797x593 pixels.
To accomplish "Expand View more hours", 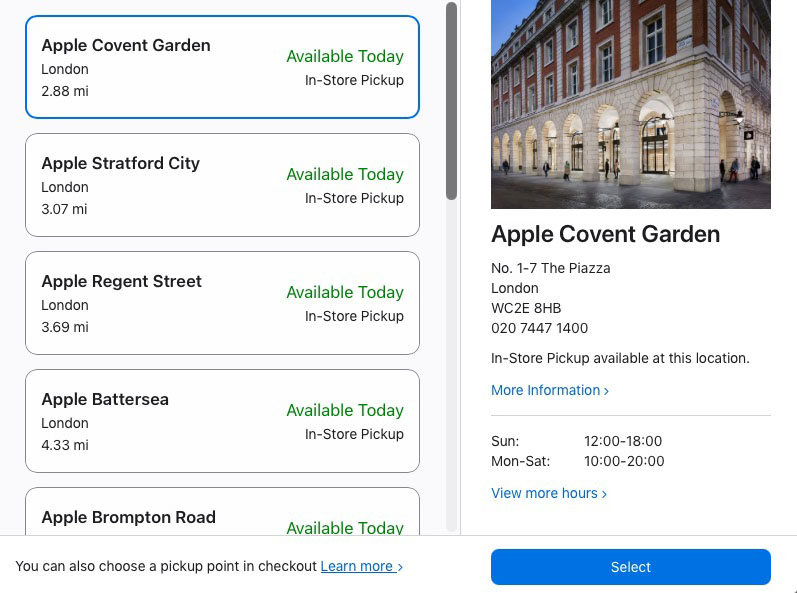I will [x=544, y=493].
